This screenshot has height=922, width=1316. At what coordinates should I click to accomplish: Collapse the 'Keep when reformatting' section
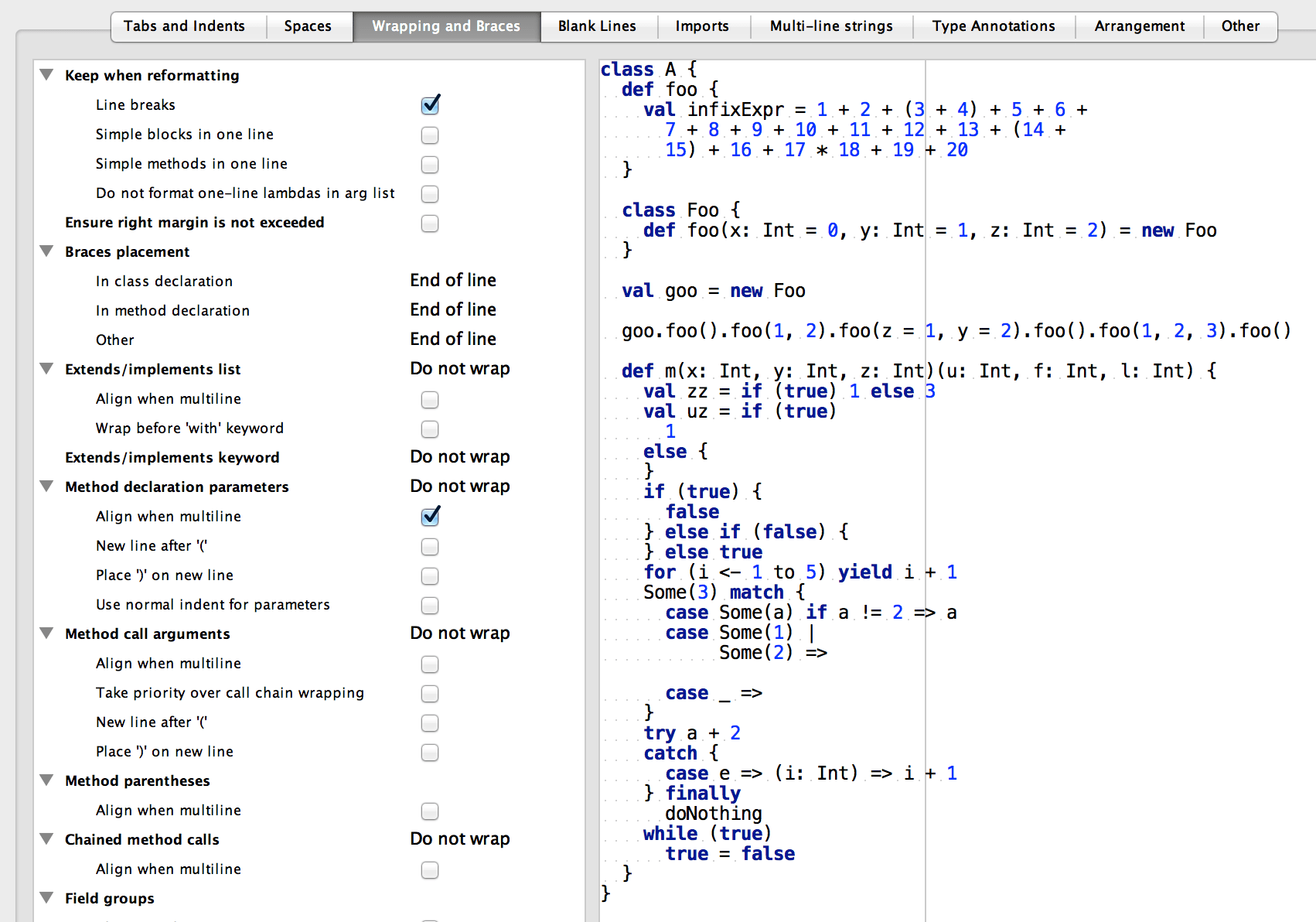point(46,74)
